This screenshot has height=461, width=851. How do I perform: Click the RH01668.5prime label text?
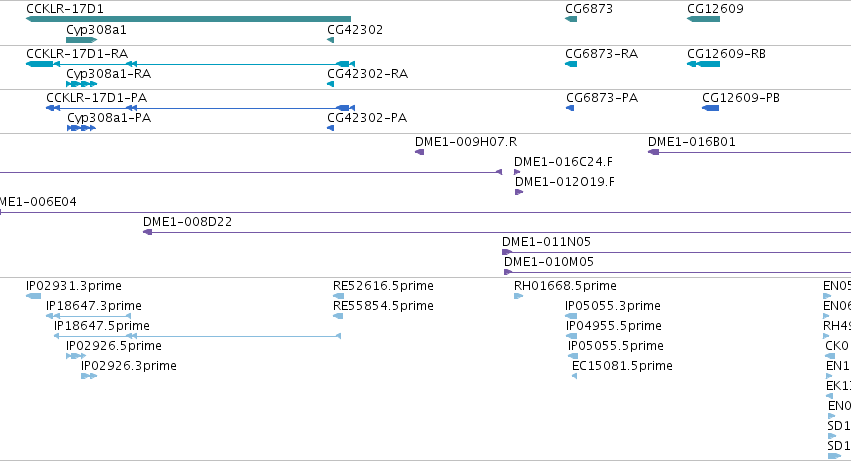(565, 286)
